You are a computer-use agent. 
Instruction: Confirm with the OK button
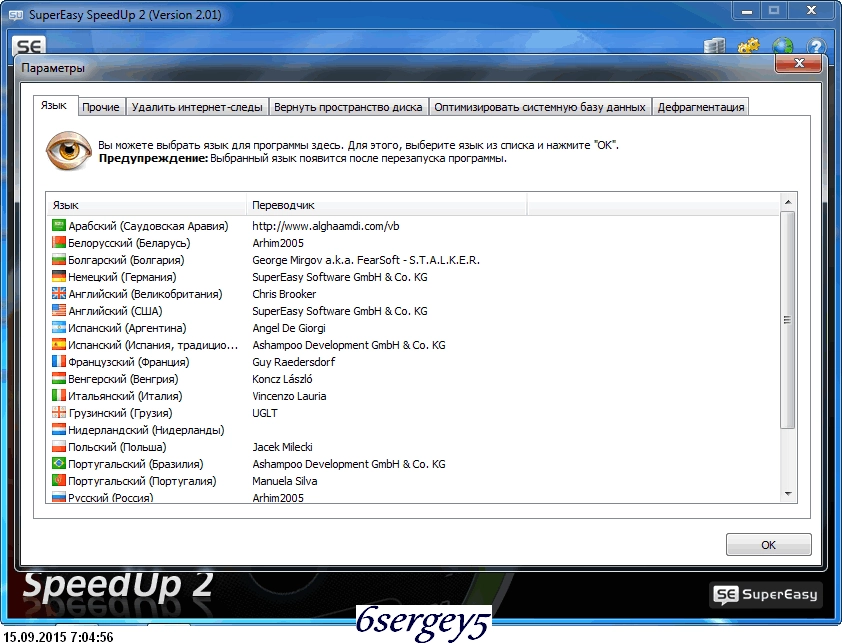(768, 545)
